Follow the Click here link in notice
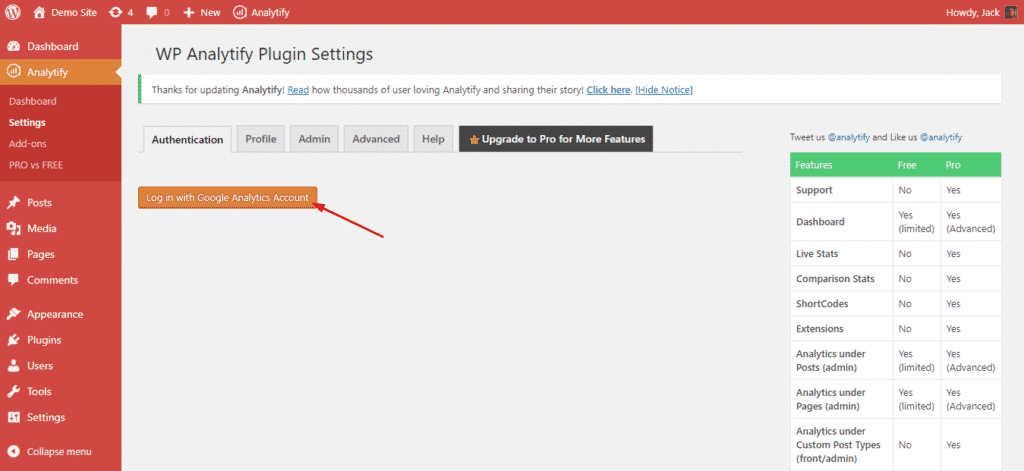The height and width of the screenshot is (471, 1024). (608, 89)
